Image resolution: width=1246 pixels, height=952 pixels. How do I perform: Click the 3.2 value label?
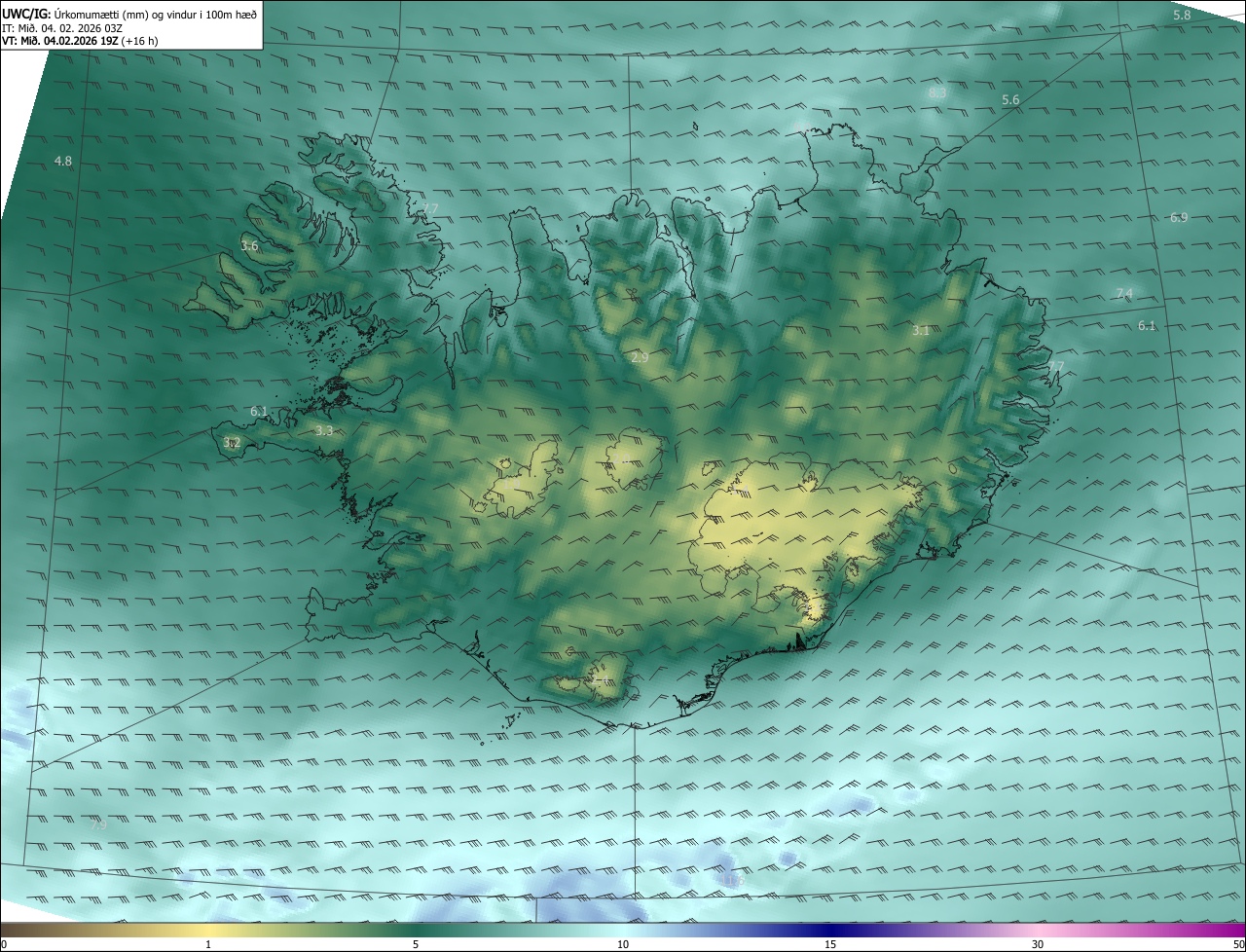click(x=232, y=443)
